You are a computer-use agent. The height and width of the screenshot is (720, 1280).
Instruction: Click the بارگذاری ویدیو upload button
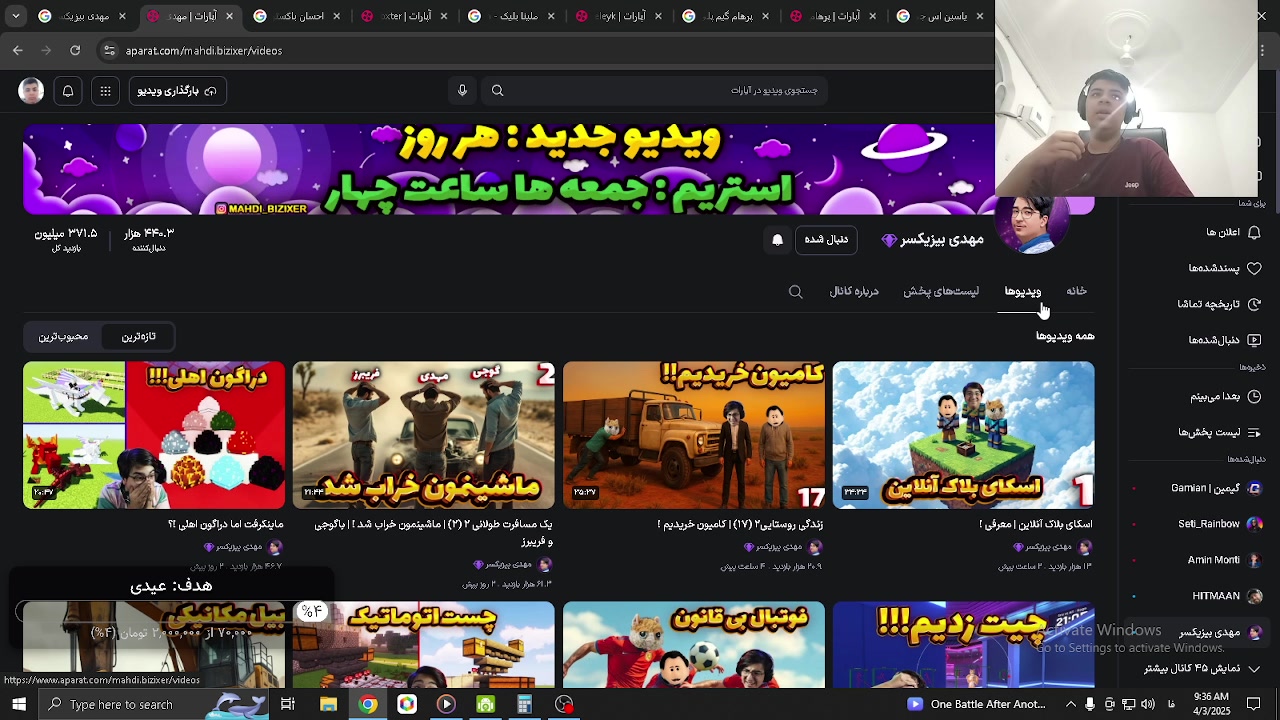[x=176, y=91]
